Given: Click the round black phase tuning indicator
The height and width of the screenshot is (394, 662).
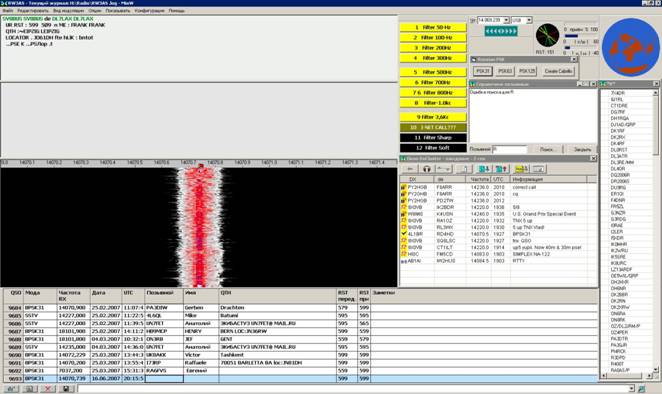Looking at the screenshot, I should pos(547,35).
